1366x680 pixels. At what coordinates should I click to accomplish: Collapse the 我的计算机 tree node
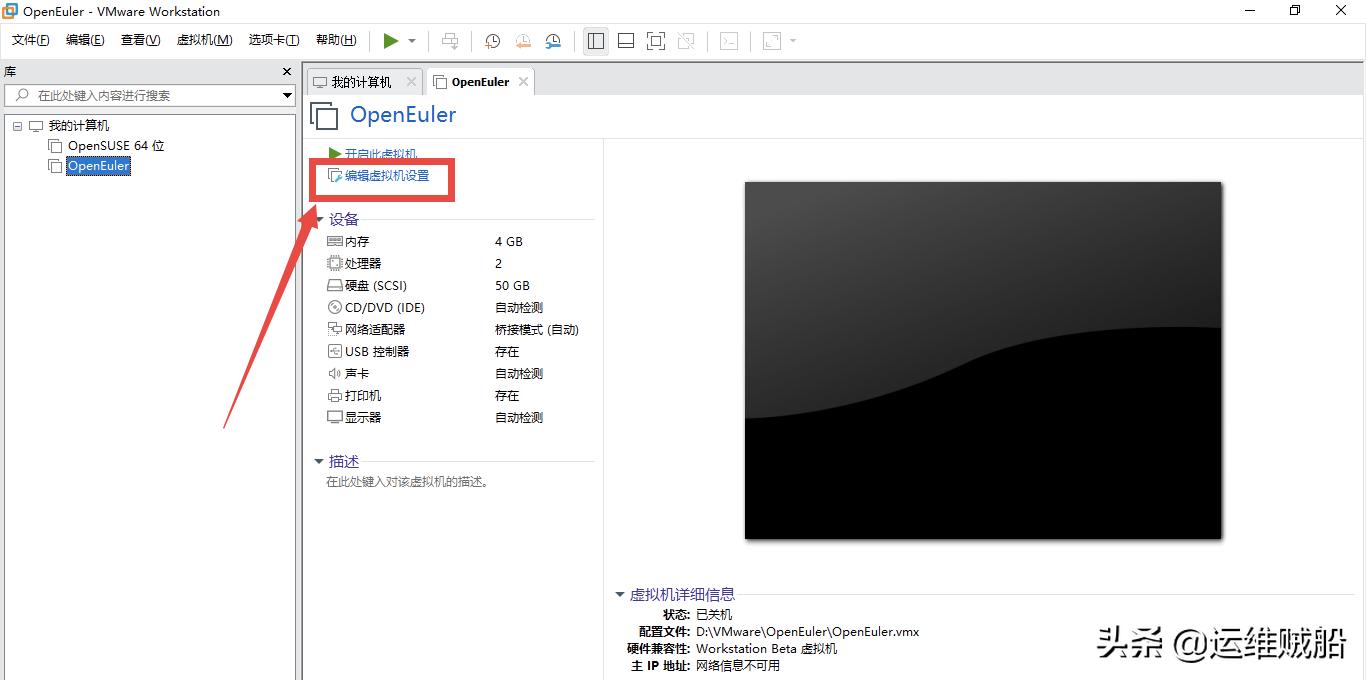[x=16, y=126]
